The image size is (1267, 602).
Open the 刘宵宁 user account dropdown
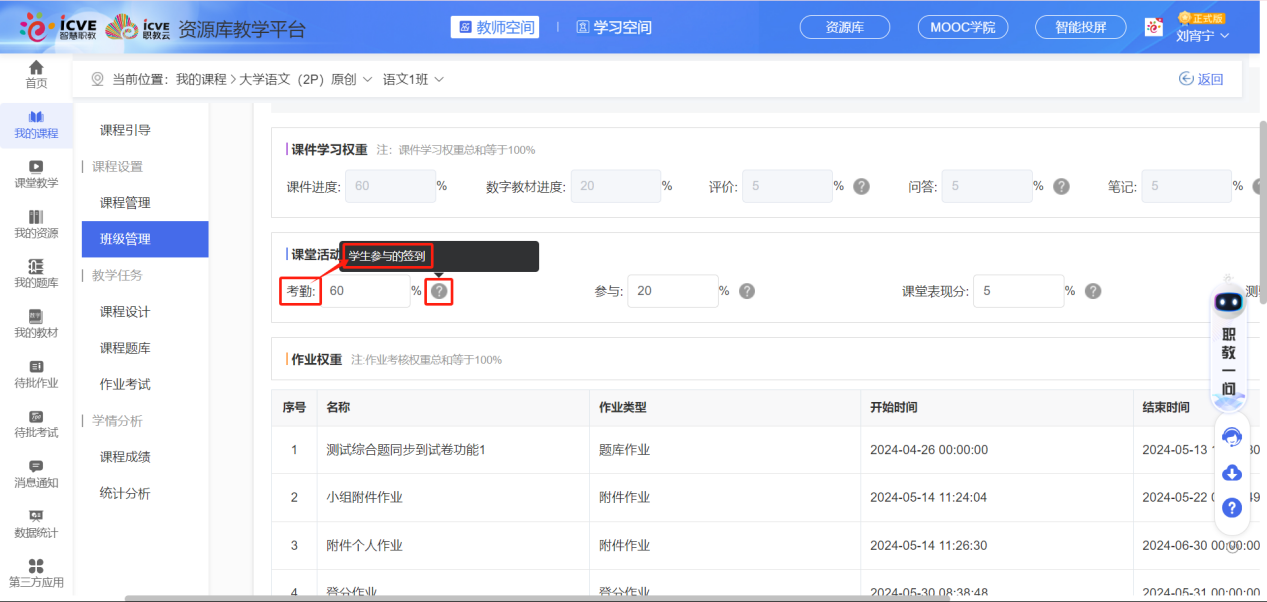1202,36
